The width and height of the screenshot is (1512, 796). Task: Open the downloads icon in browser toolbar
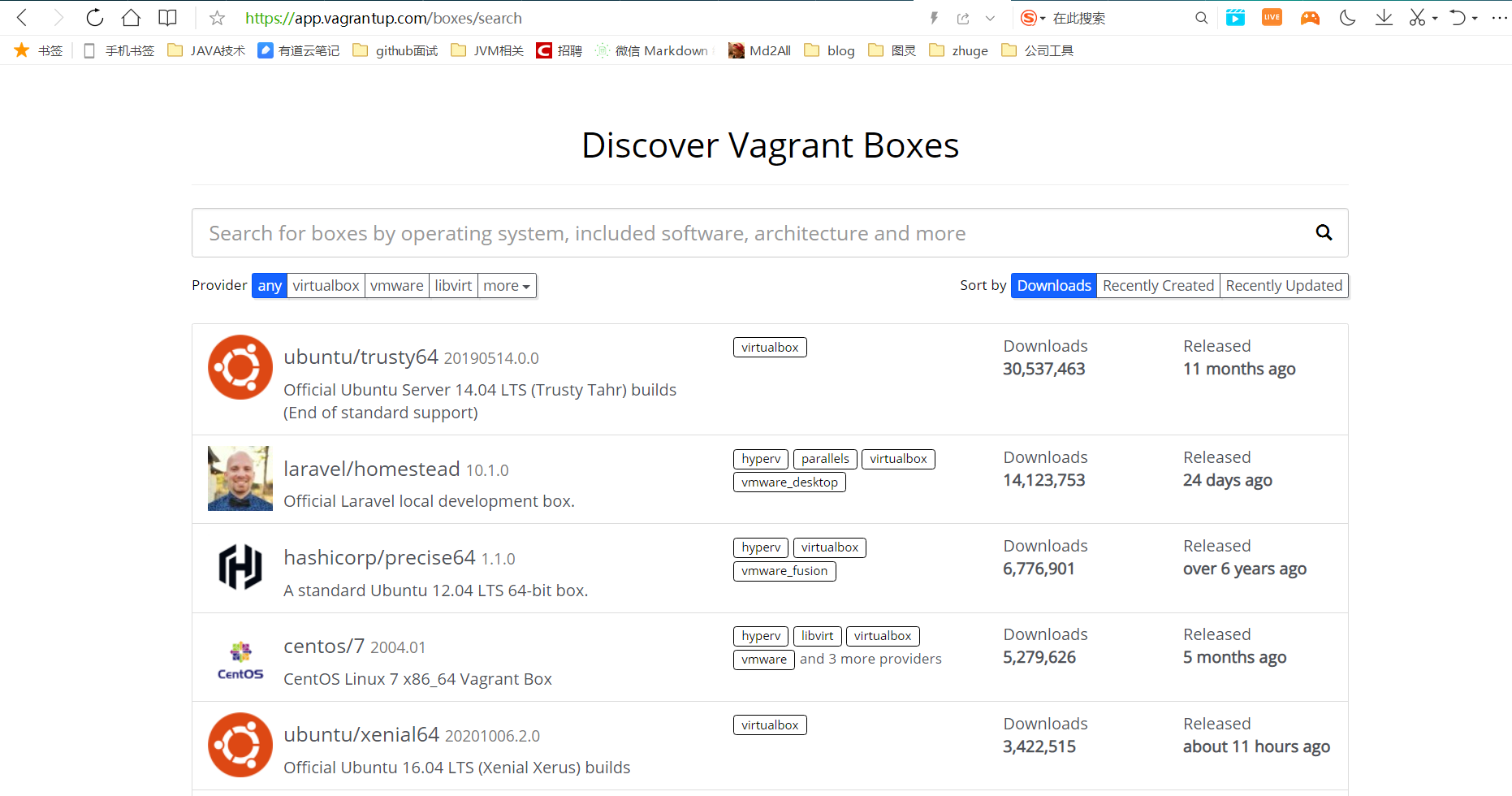pyautogui.click(x=1384, y=18)
